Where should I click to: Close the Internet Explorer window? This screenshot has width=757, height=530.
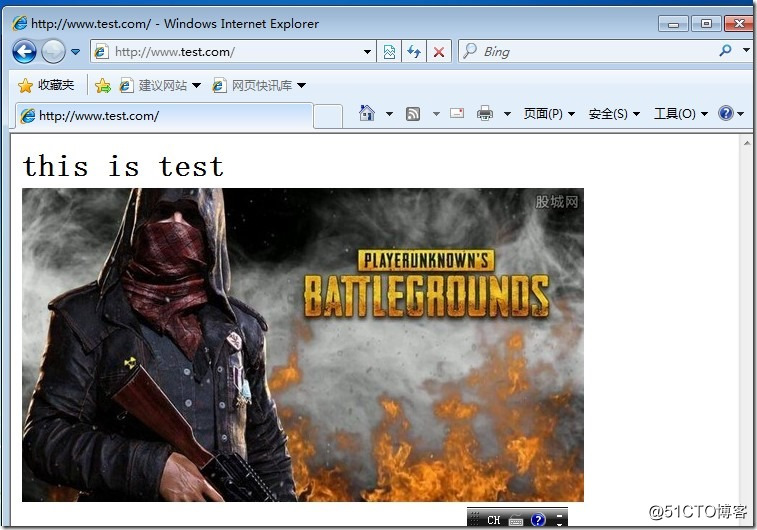739,24
